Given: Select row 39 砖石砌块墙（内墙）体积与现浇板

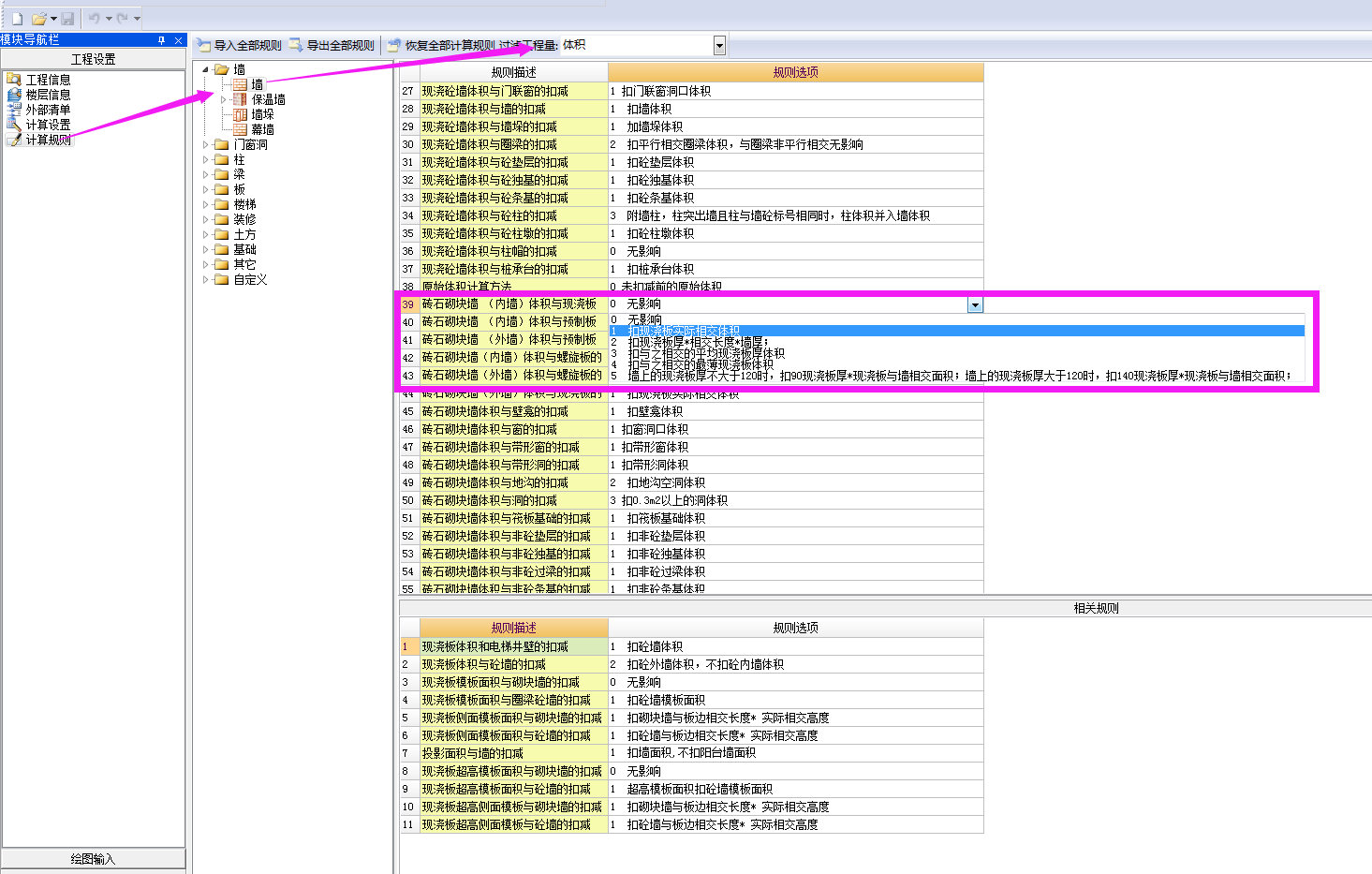Looking at the screenshot, I should pyautogui.click(x=514, y=304).
